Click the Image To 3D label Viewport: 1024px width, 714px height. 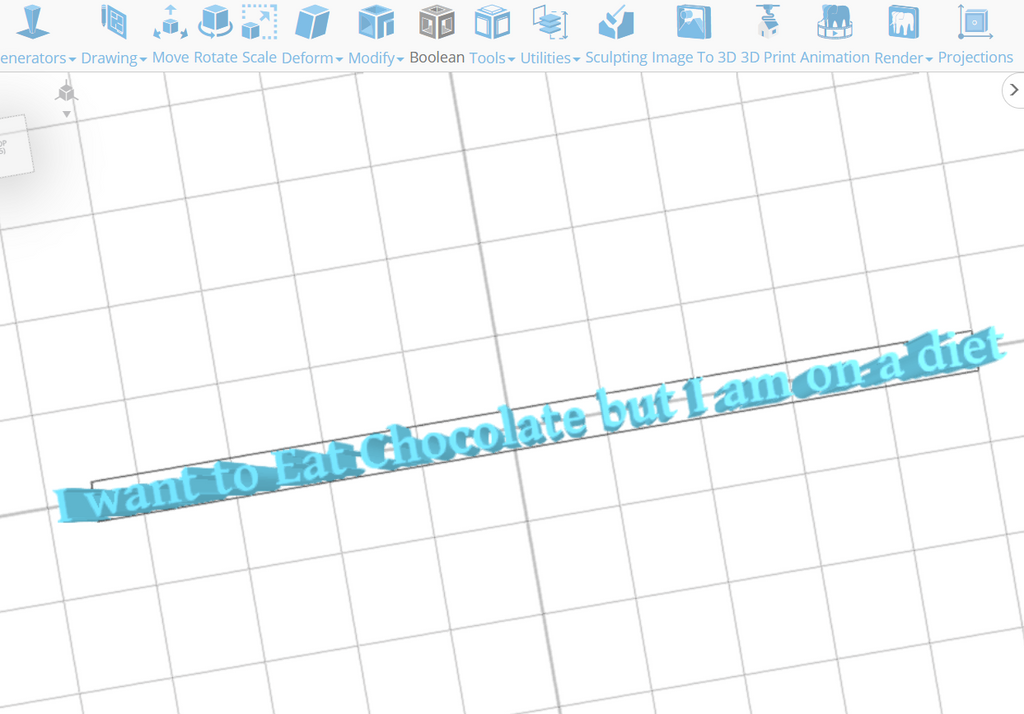pos(694,57)
